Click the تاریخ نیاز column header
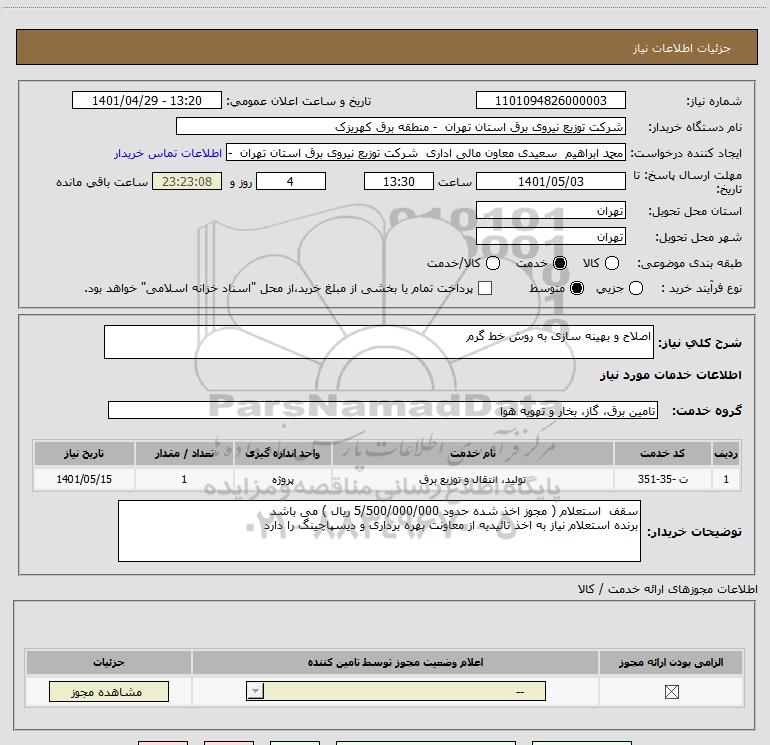The height and width of the screenshot is (745, 770). tap(84, 453)
